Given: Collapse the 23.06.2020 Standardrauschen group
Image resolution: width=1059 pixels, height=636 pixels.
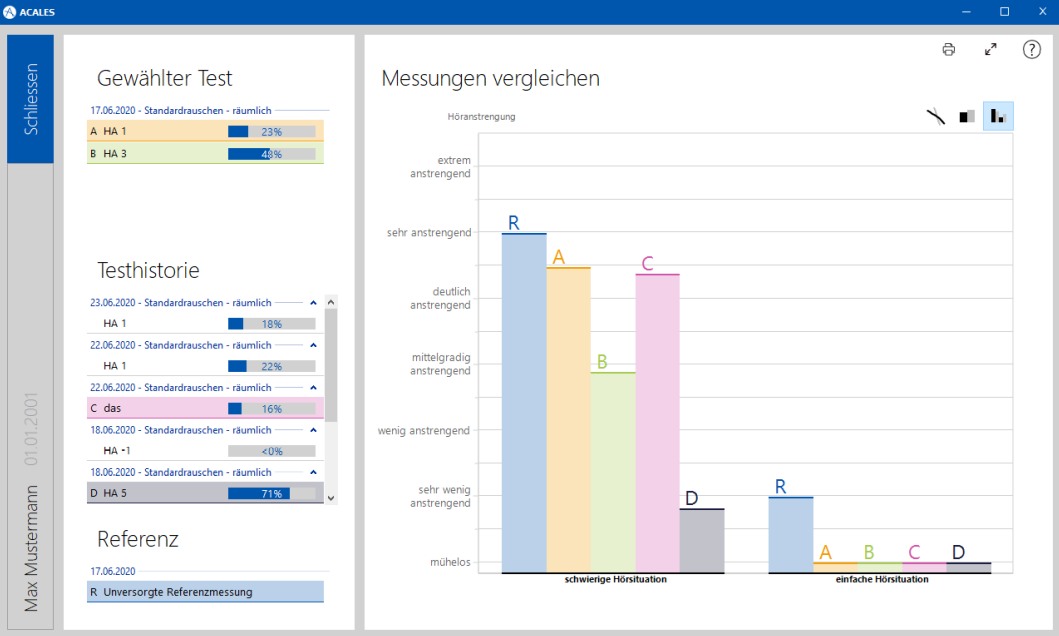Looking at the screenshot, I should [313, 302].
